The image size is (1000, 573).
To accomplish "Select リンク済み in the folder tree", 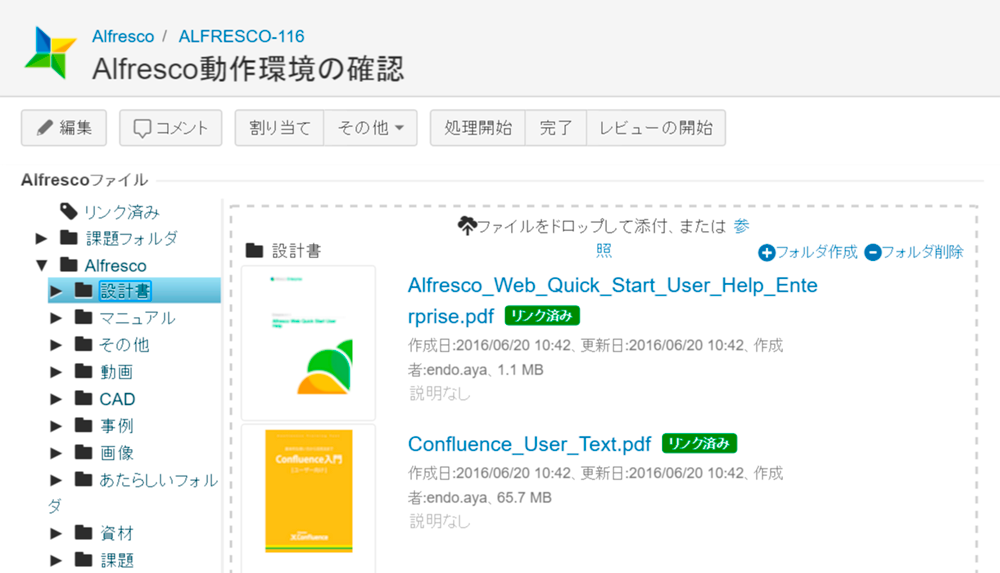I will [x=122, y=211].
